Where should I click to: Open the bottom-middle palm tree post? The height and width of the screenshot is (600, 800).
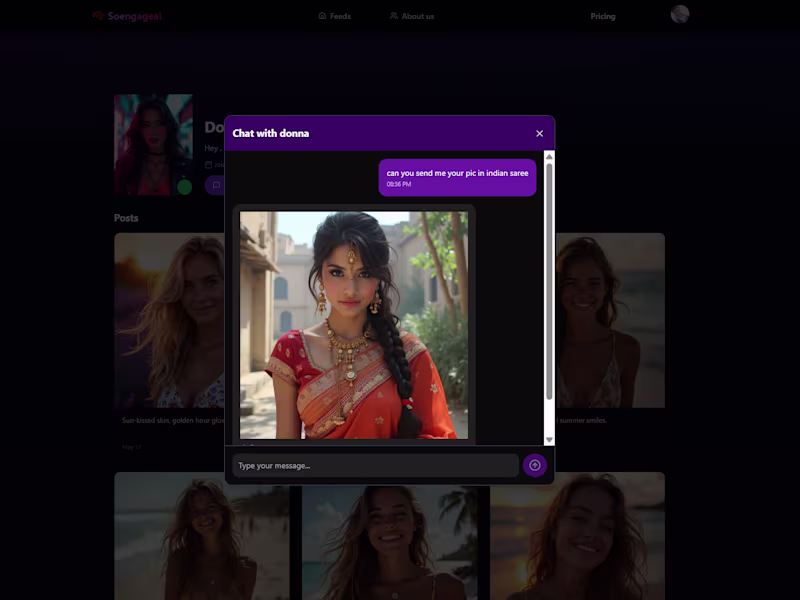click(x=389, y=542)
